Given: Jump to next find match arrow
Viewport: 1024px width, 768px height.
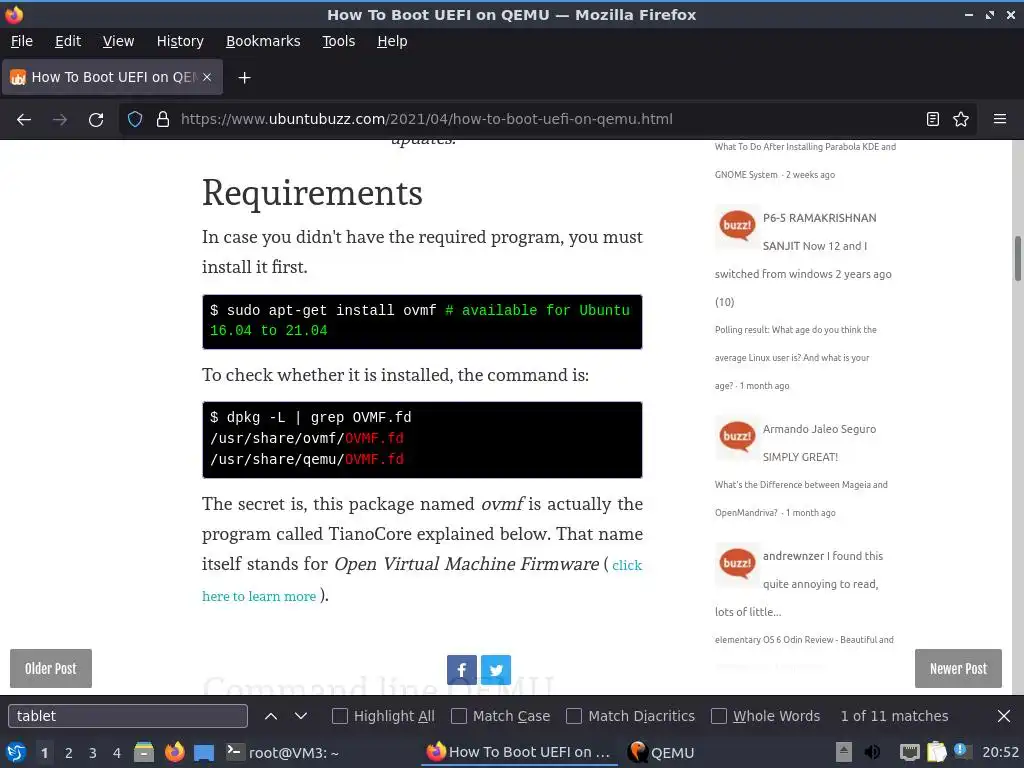Looking at the screenshot, I should [x=301, y=716].
